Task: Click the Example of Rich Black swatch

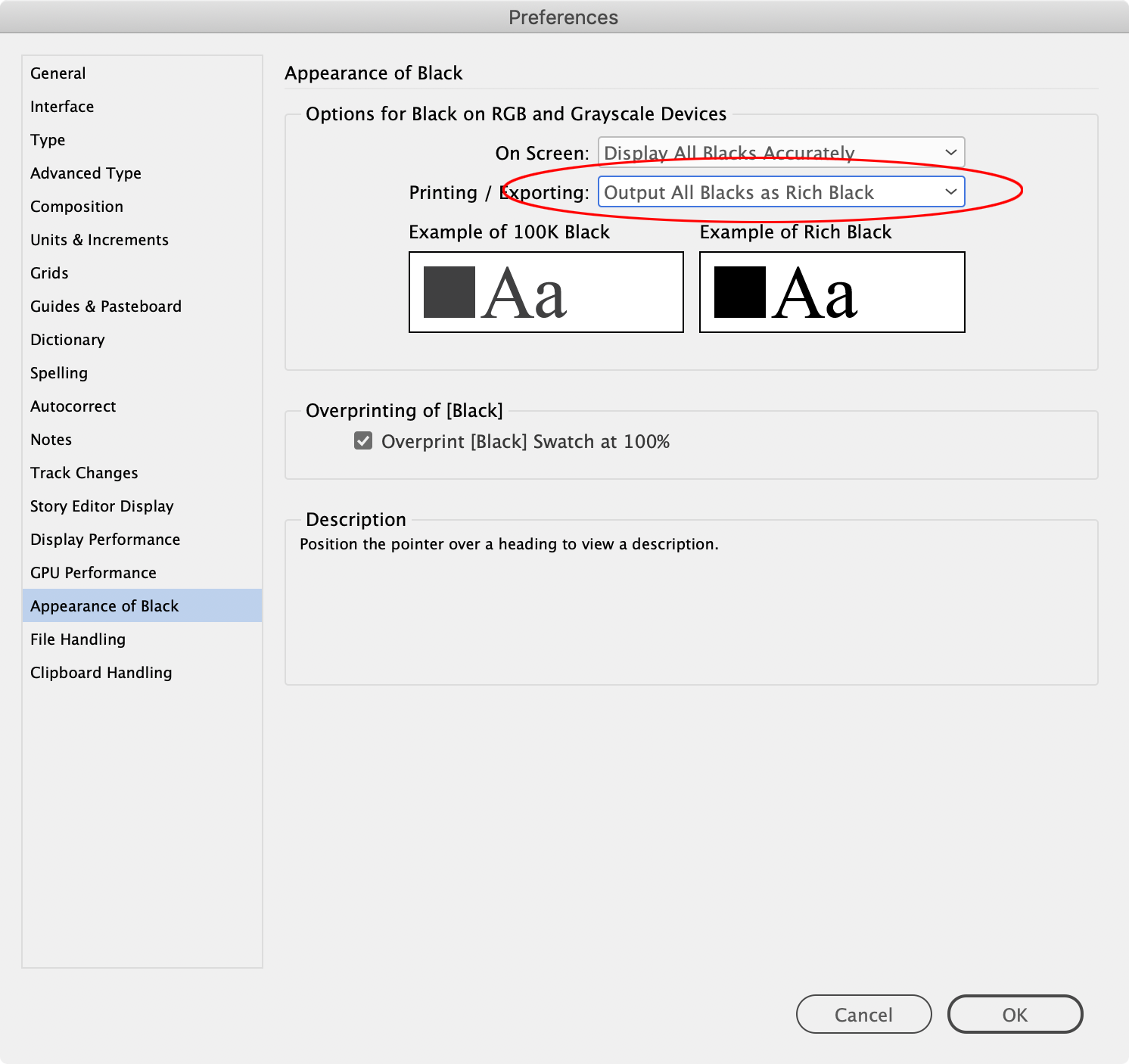Action: pos(832,292)
